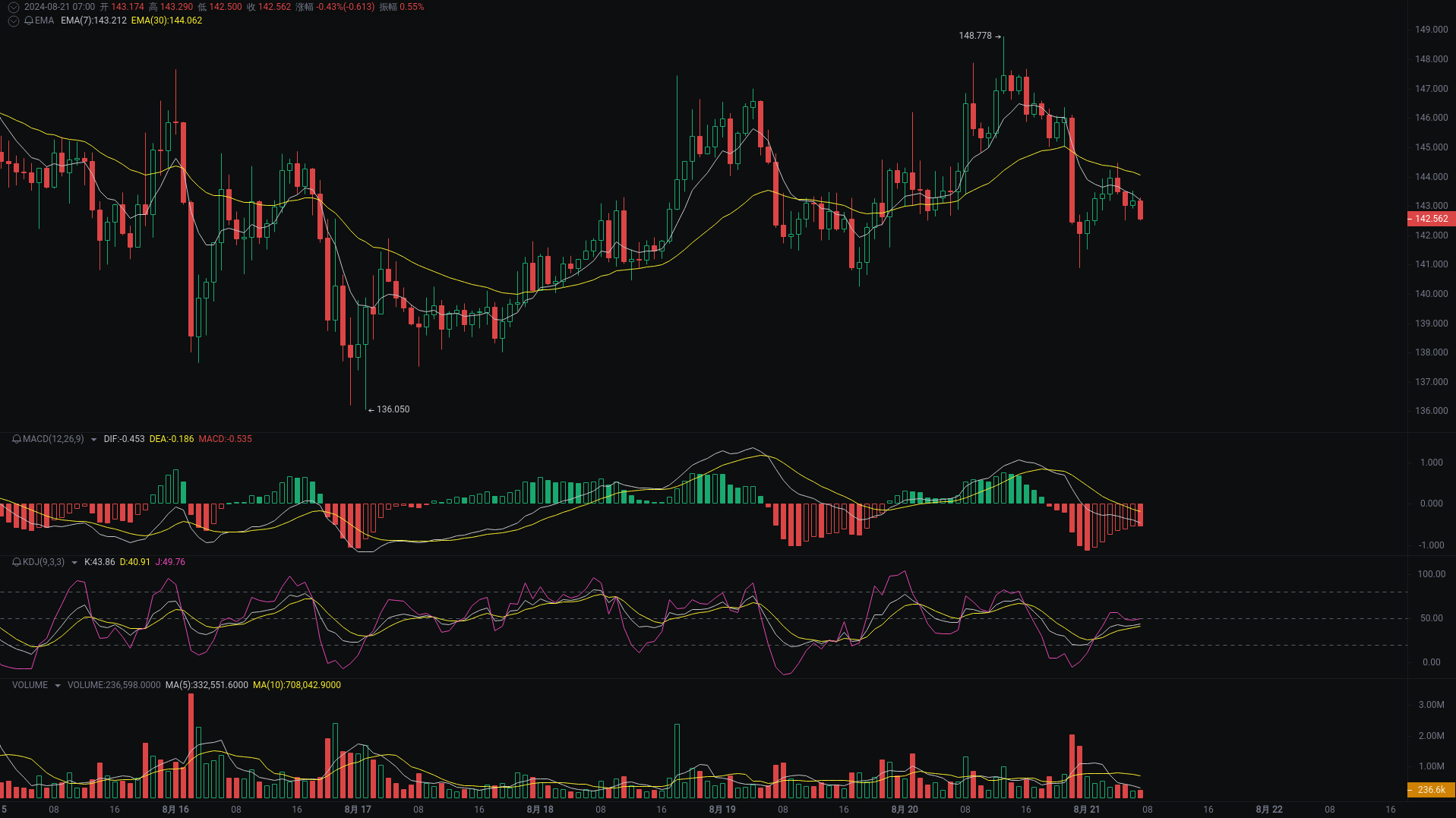Image resolution: width=1456 pixels, height=818 pixels.
Task: Toggle the EMA(30):144.062 line via its label
Action: 166,21
